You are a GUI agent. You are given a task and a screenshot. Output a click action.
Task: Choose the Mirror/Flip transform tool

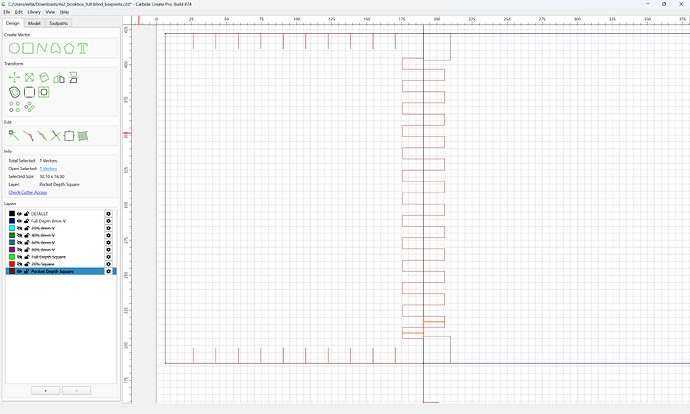click(59, 78)
